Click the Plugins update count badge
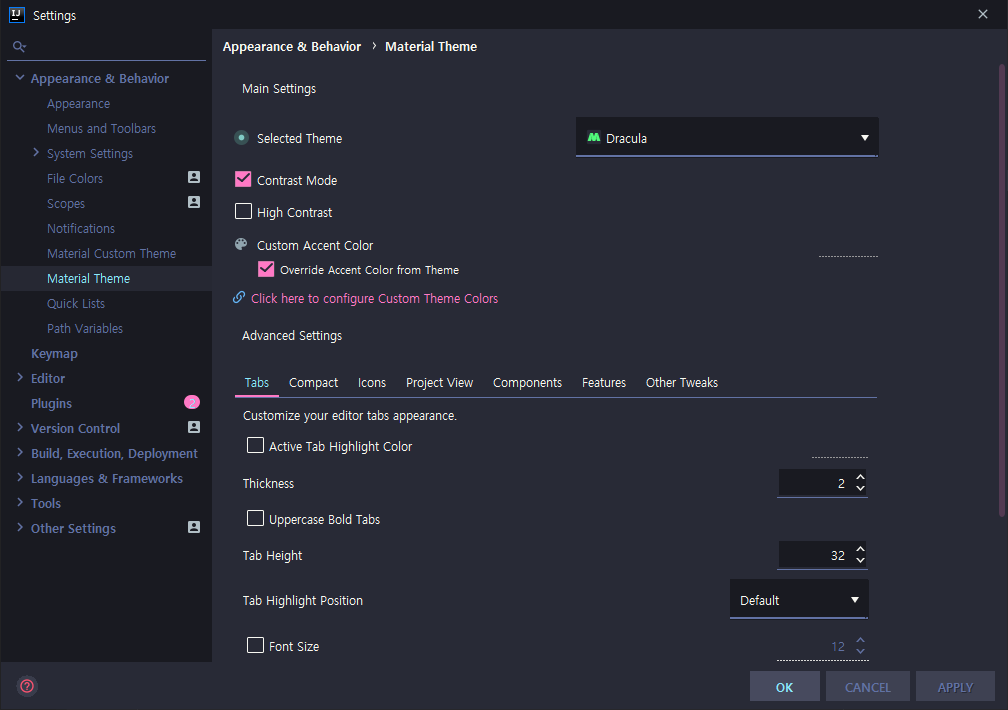The image size is (1008, 710). click(192, 403)
